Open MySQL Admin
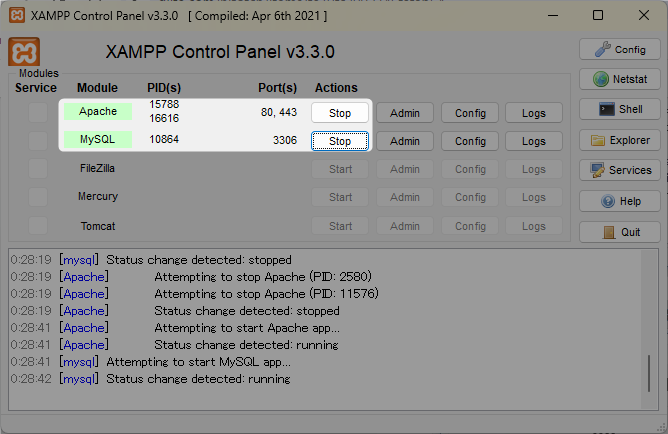Image resolution: width=668 pixels, height=434 pixels. click(x=405, y=141)
